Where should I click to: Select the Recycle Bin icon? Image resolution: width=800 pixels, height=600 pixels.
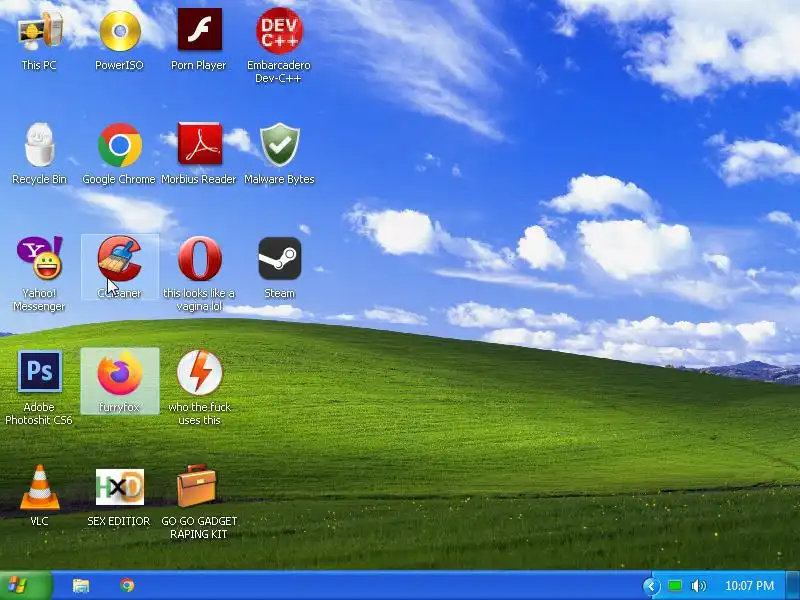point(39,145)
